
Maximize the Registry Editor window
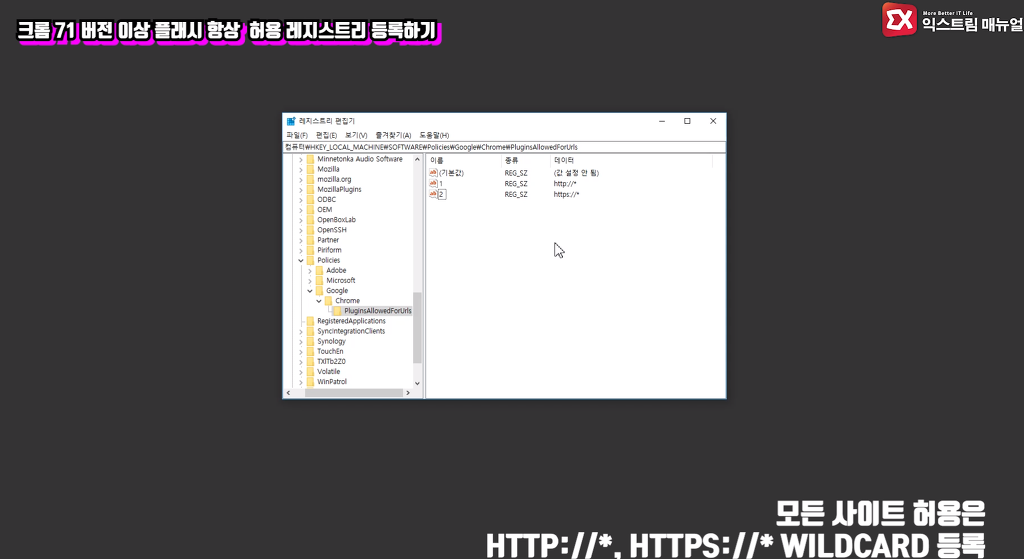pyautogui.click(x=687, y=121)
